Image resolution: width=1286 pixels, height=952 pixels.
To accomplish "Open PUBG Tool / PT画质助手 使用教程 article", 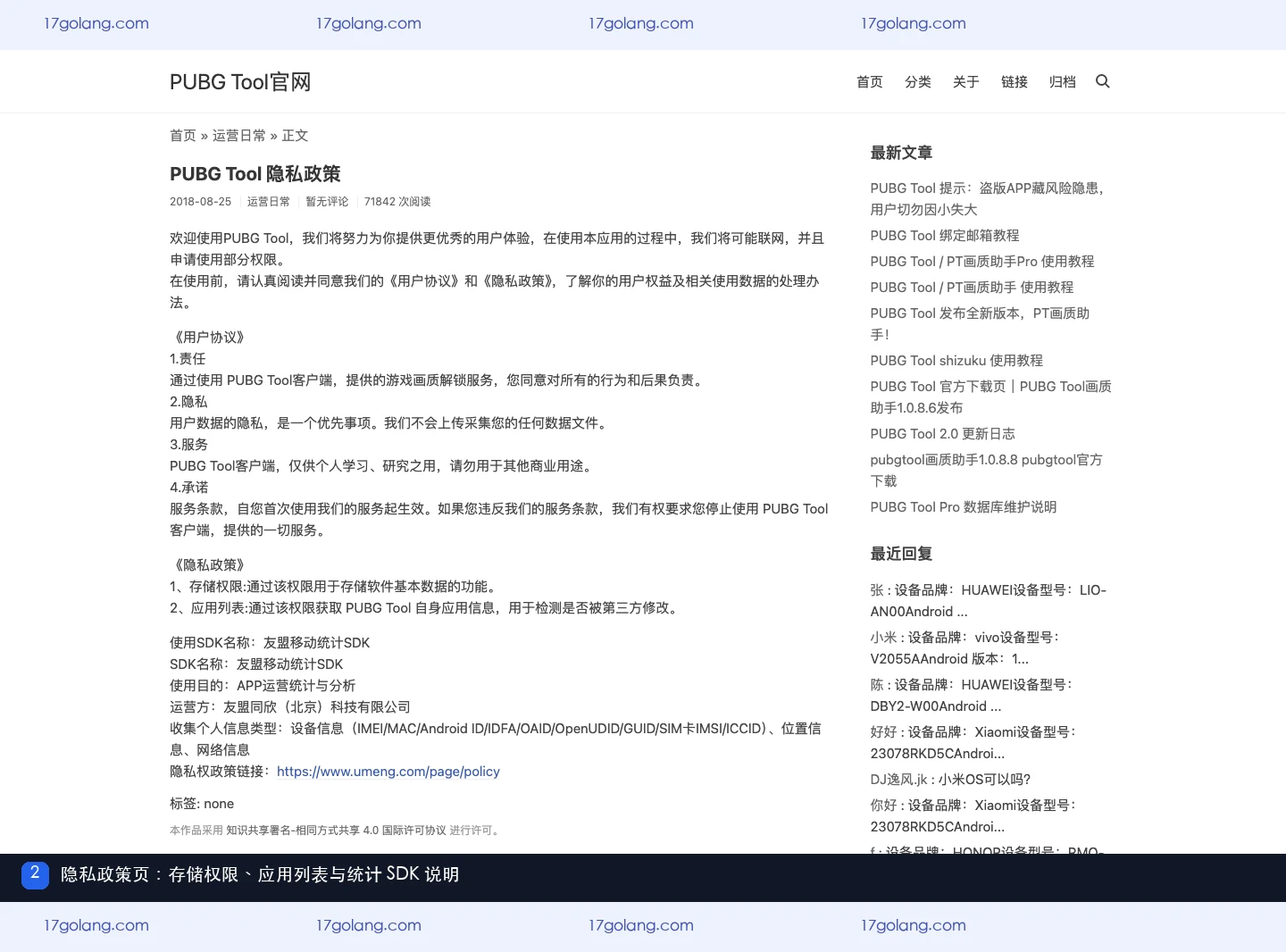I will tap(972, 288).
